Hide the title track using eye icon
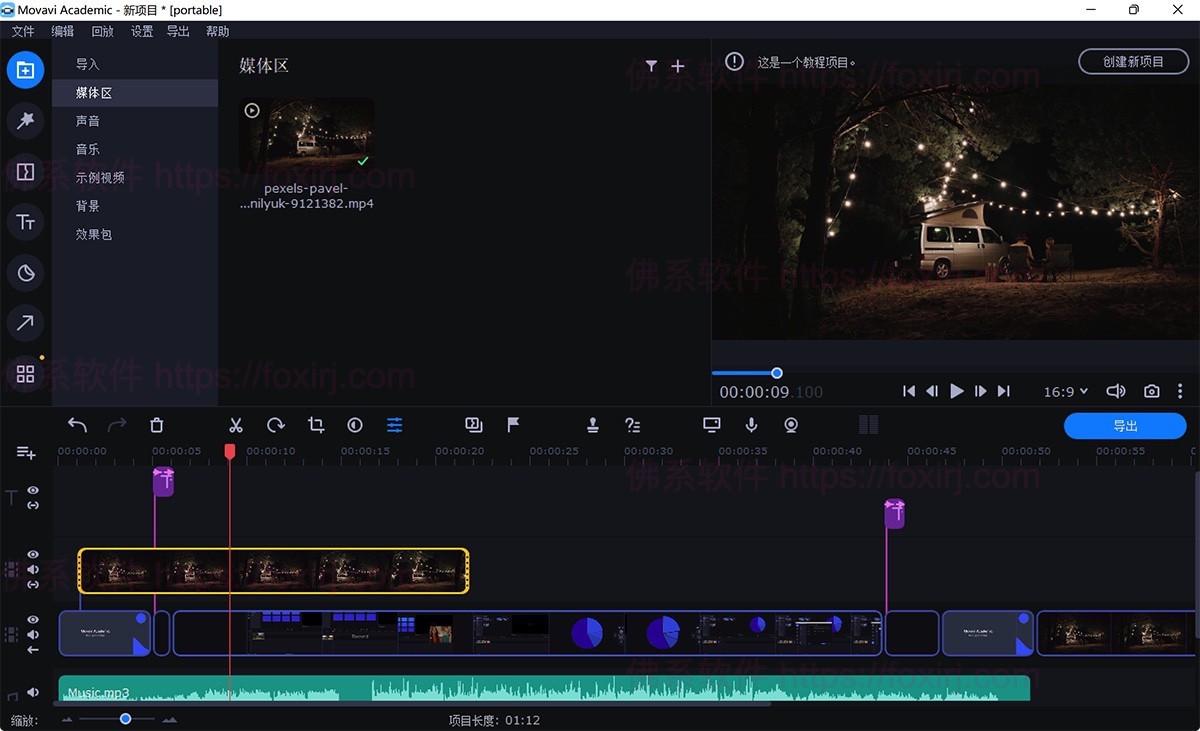This screenshot has height=731, width=1200. (33, 490)
